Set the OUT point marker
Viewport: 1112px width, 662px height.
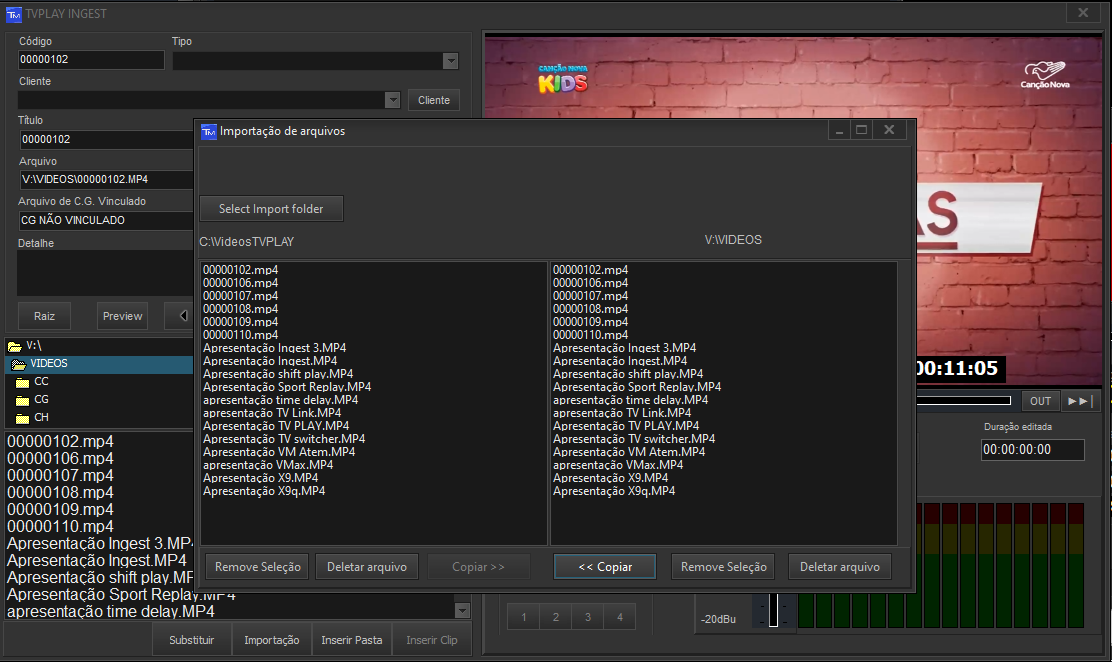1040,401
